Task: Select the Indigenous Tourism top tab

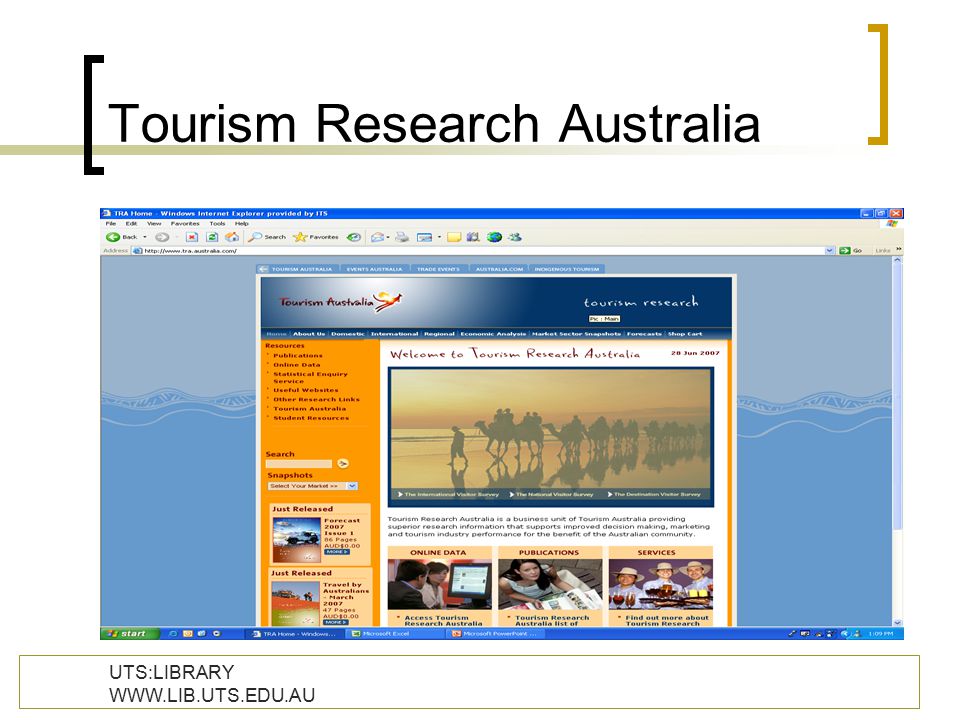Action: pyautogui.click(x=566, y=269)
